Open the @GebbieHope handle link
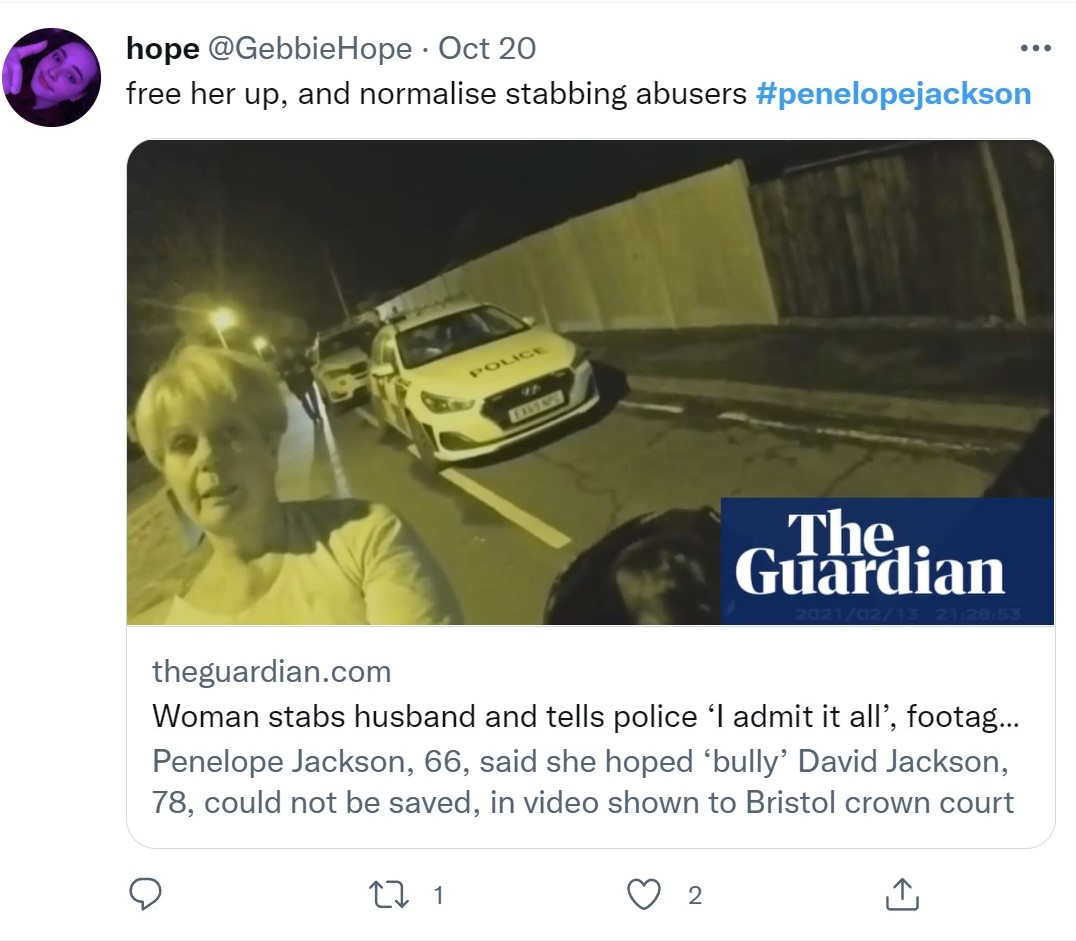This screenshot has height=941, width=1076. 309,48
